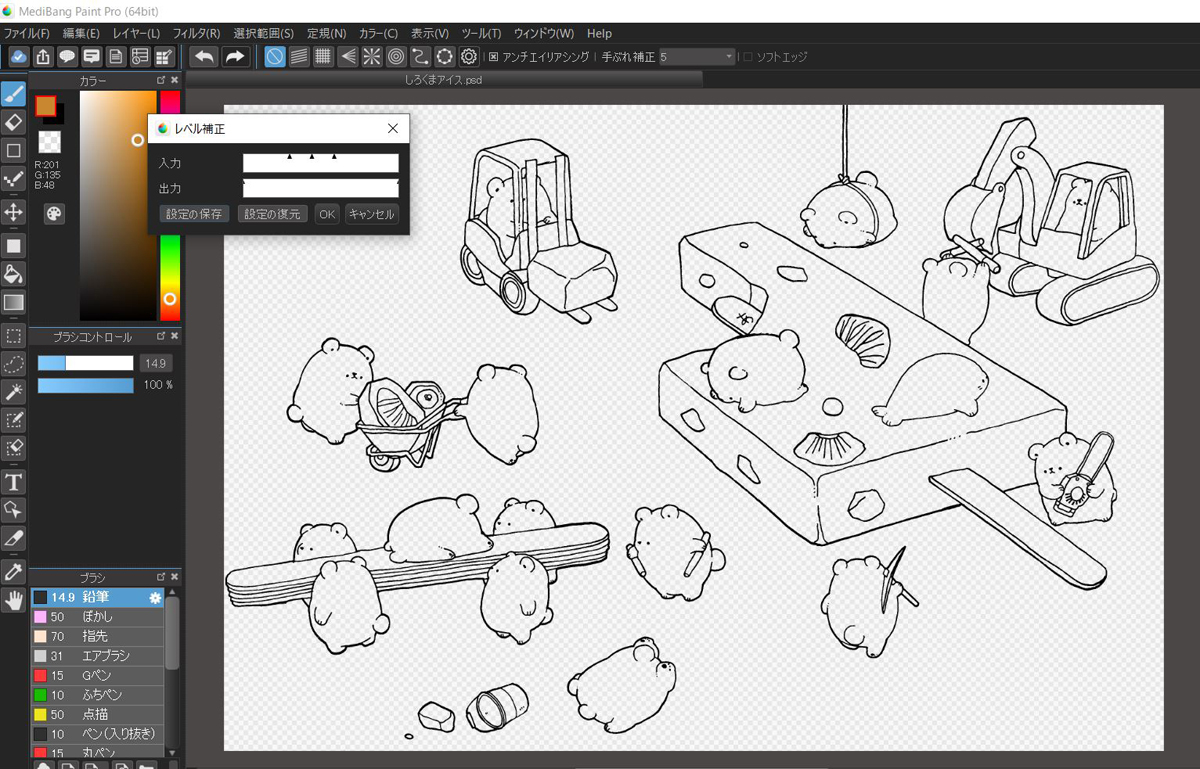Turn off snap guides
The height and width of the screenshot is (769, 1200).
[x=274, y=57]
